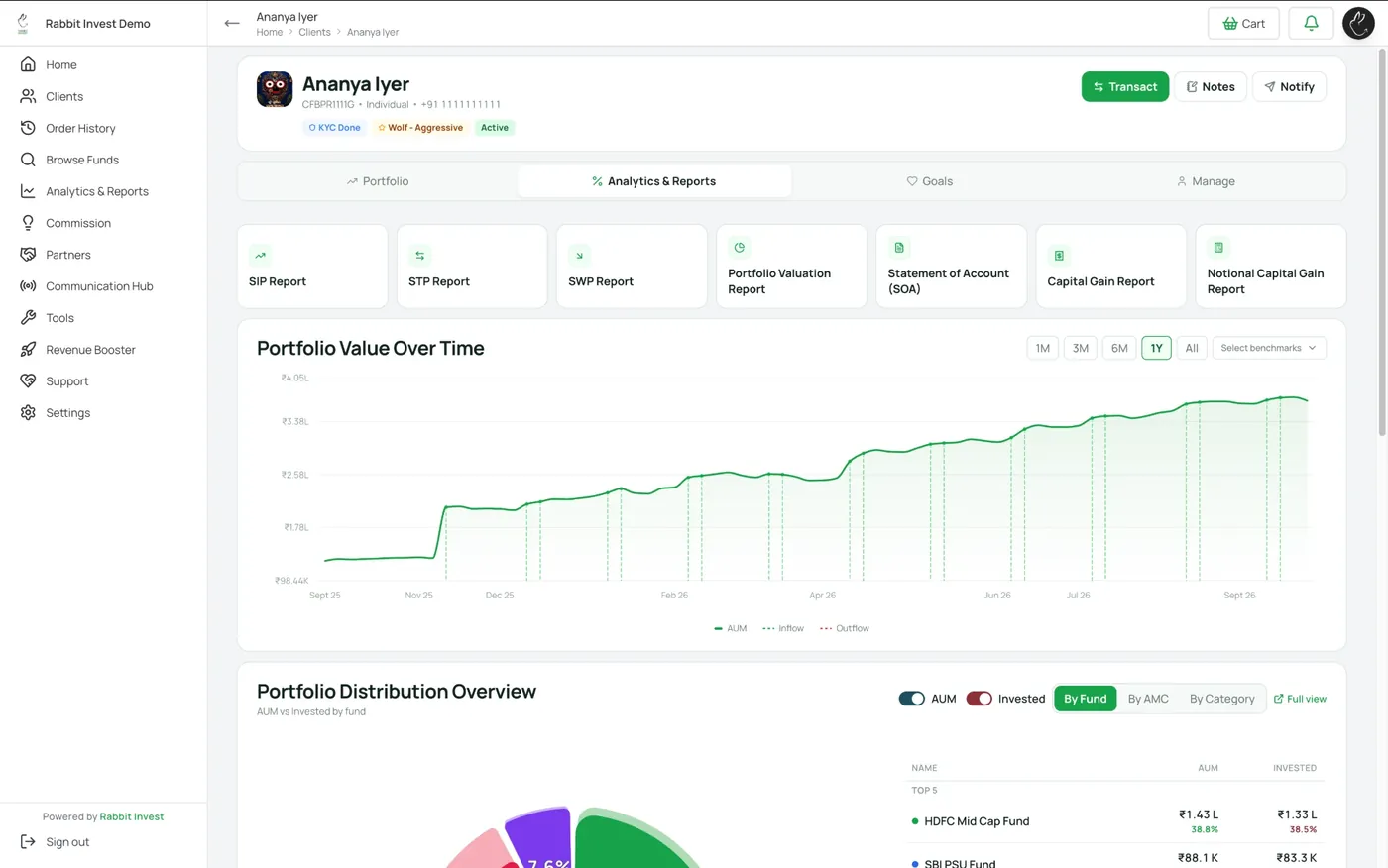Open Tools from sidebar
The width and height of the screenshot is (1388, 868).
click(59, 318)
